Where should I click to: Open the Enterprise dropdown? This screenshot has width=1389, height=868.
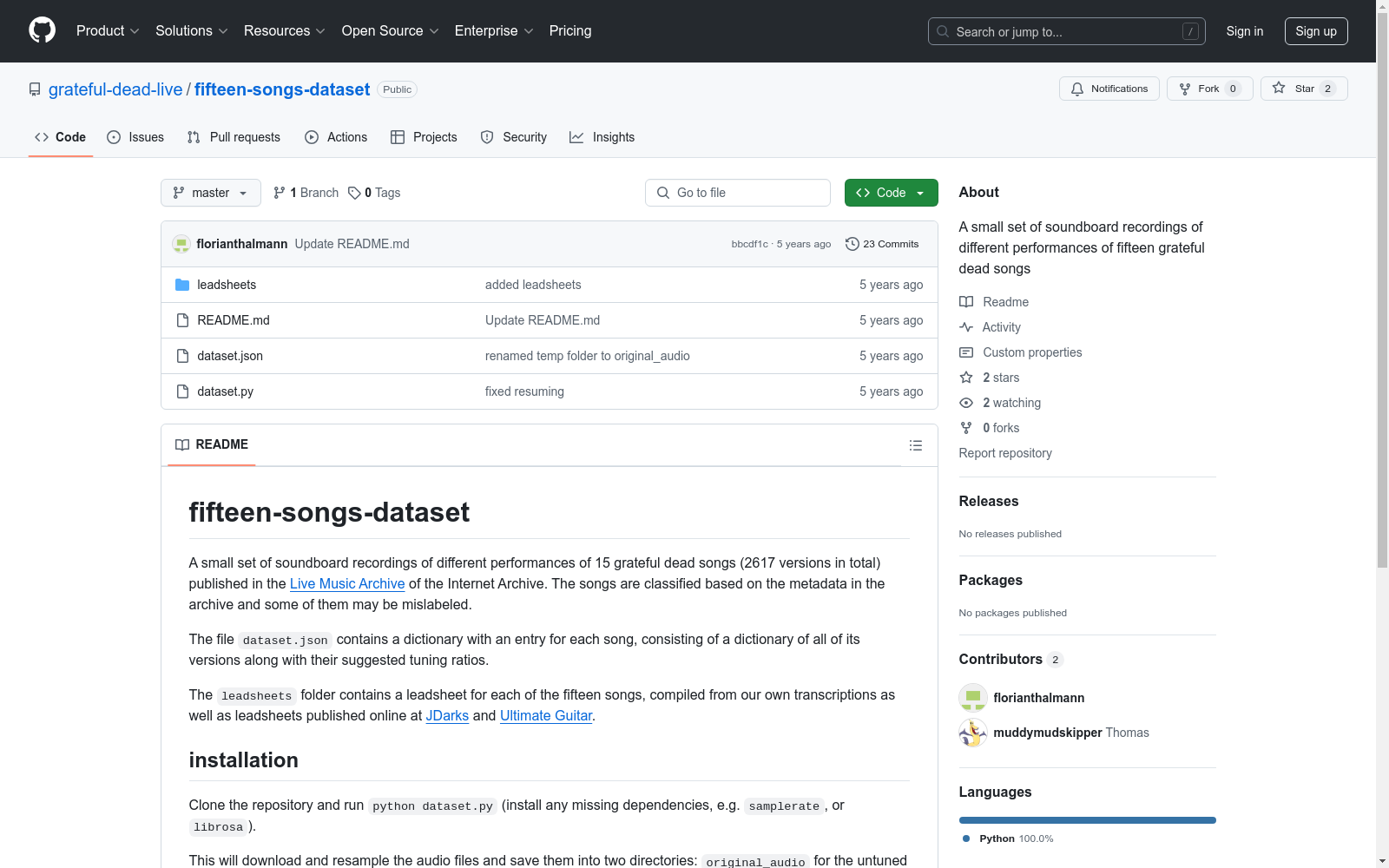pyautogui.click(x=493, y=31)
